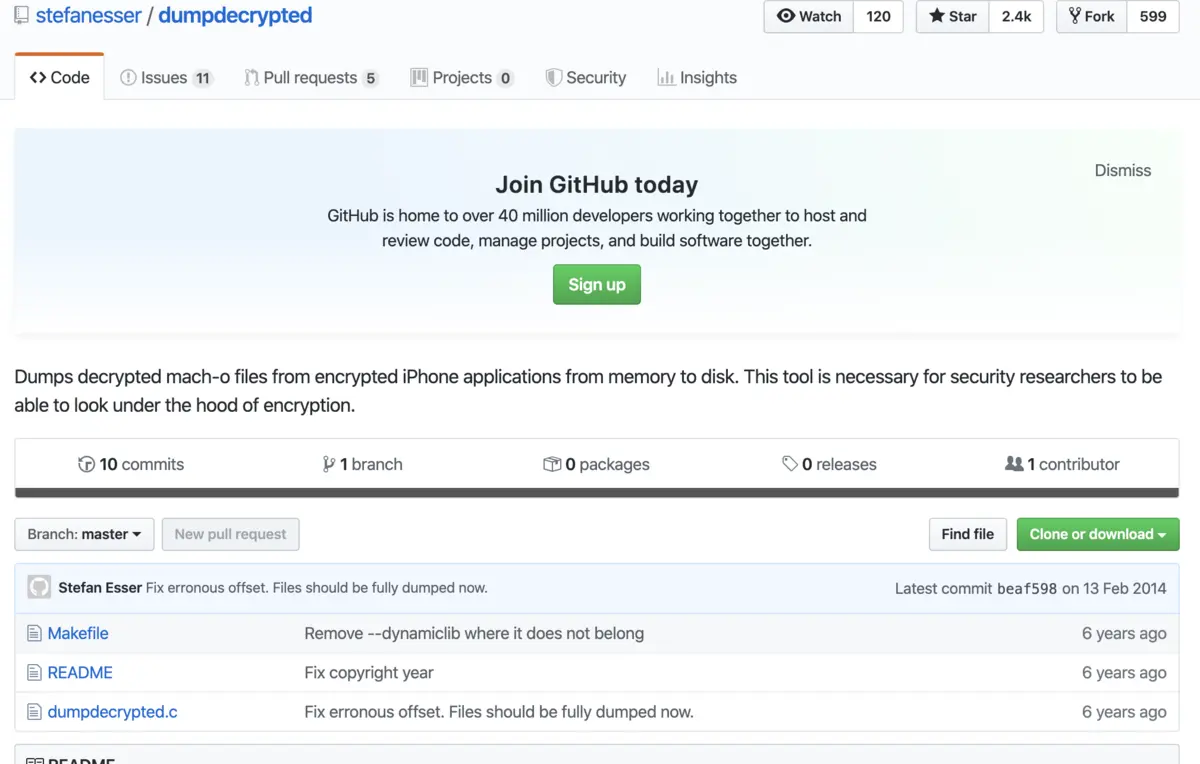Screen dimensions: 1200x764
Task: Open the dumpdecrypted.c row commit message
Action: coord(499,712)
